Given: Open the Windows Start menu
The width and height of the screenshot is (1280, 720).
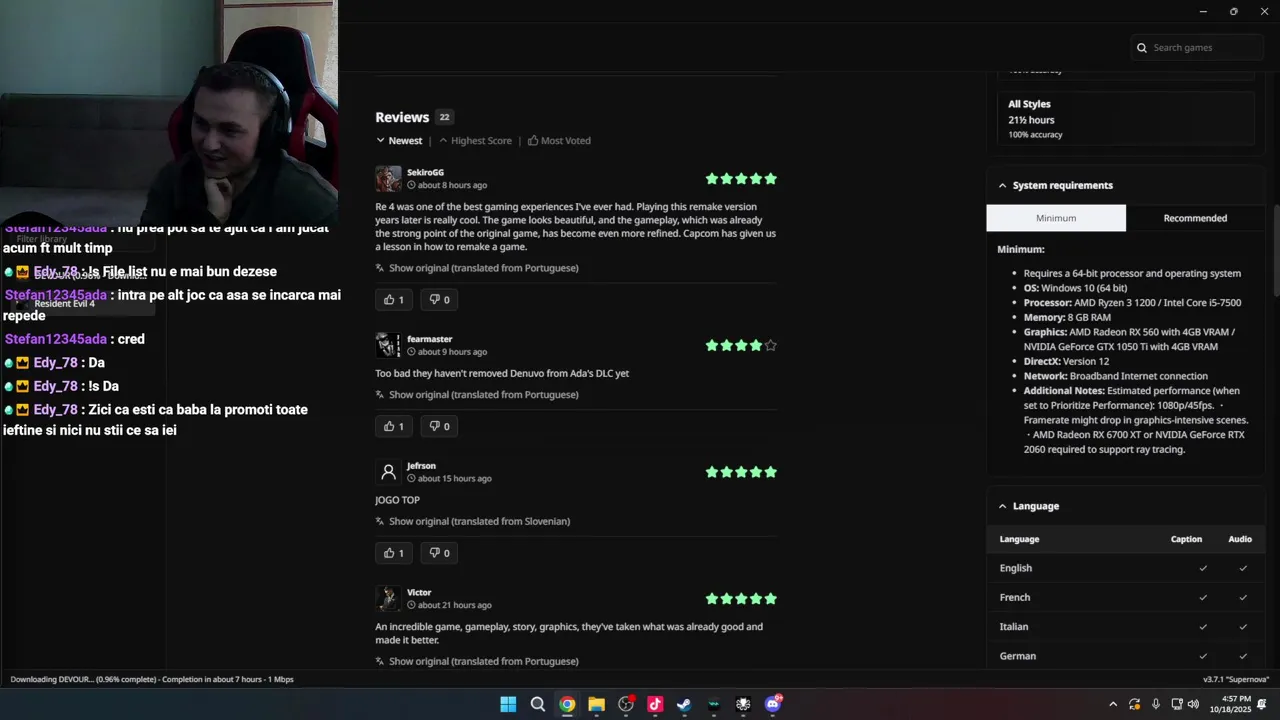Looking at the screenshot, I should tap(508, 705).
